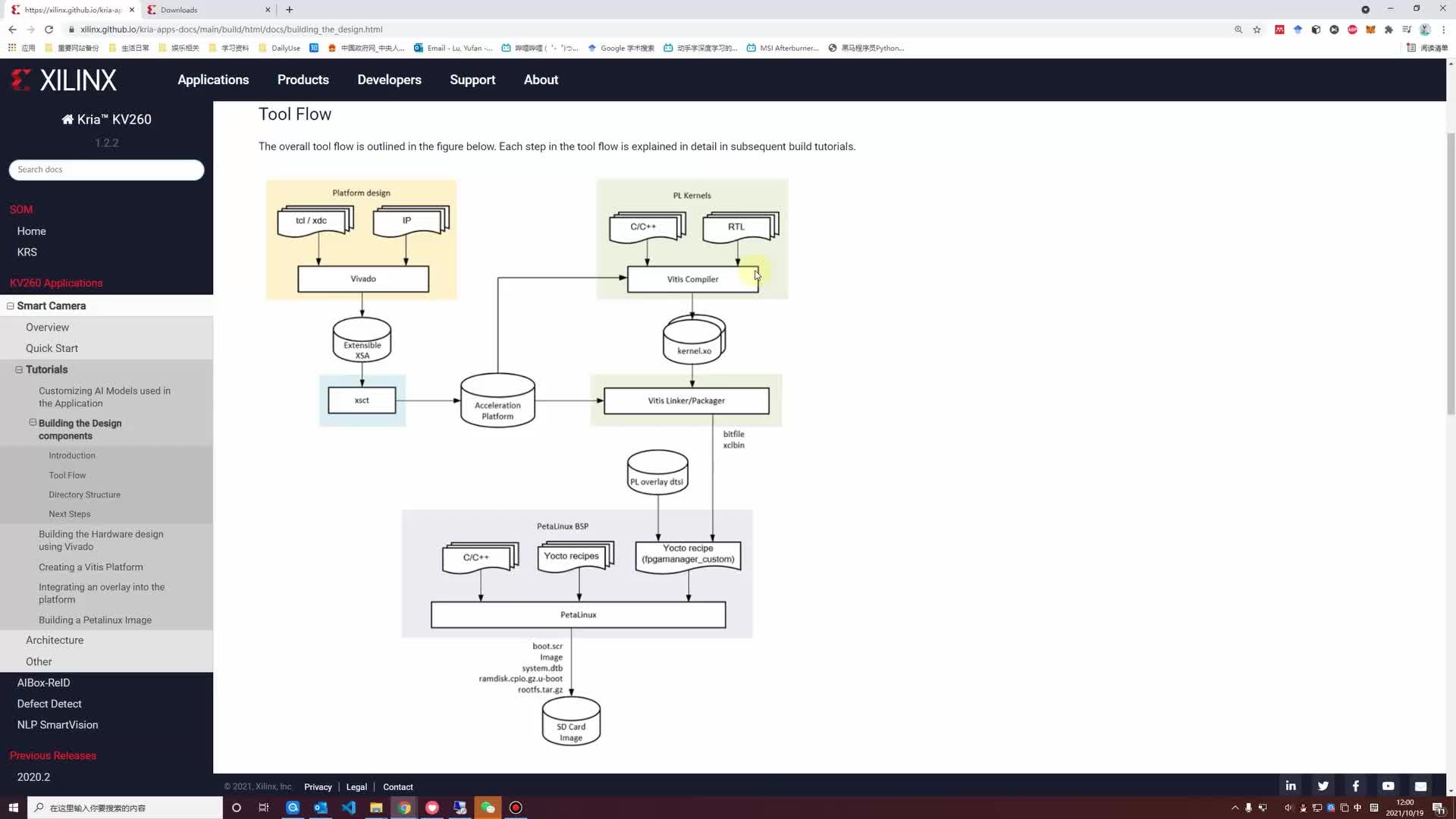Open Architecture sidebar item
This screenshot has width=1456, height=819.
pyautogui.click(x=55, y=640)
